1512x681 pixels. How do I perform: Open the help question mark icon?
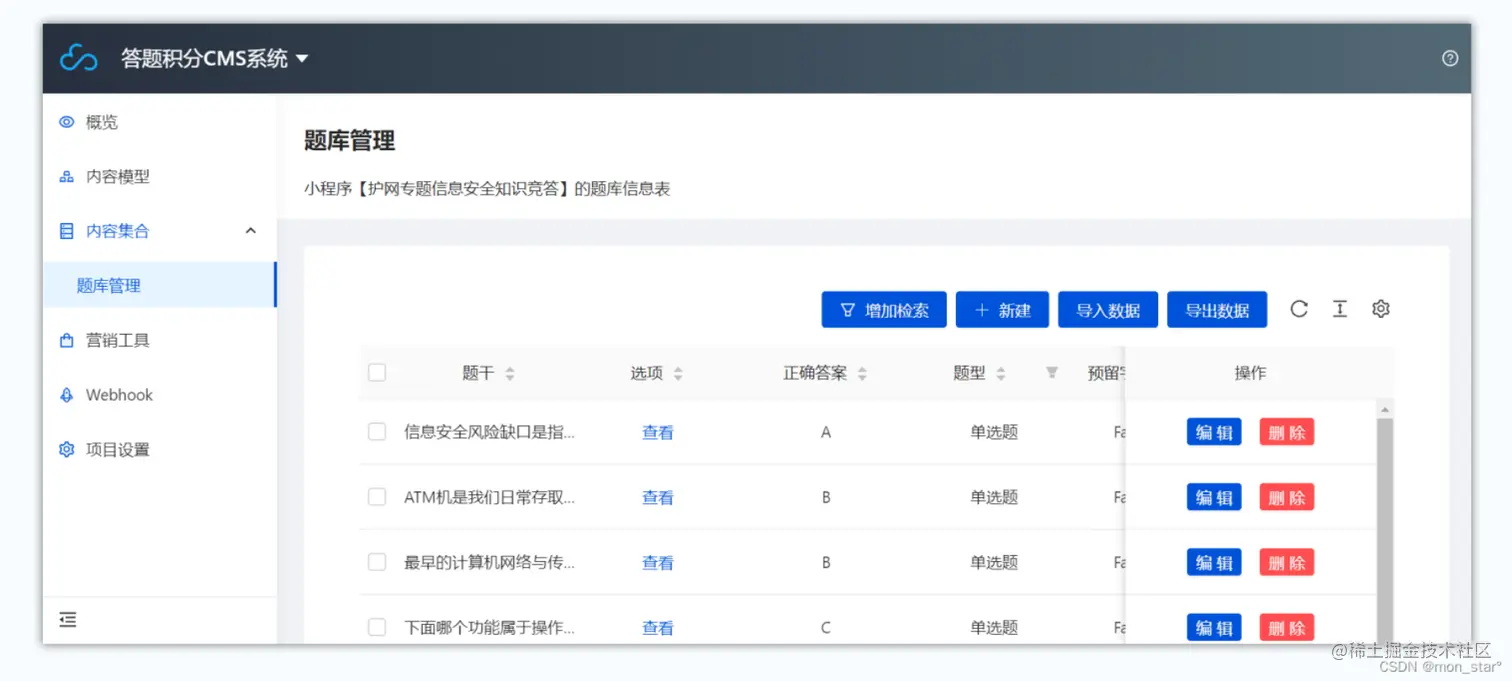pos(1450,58)
